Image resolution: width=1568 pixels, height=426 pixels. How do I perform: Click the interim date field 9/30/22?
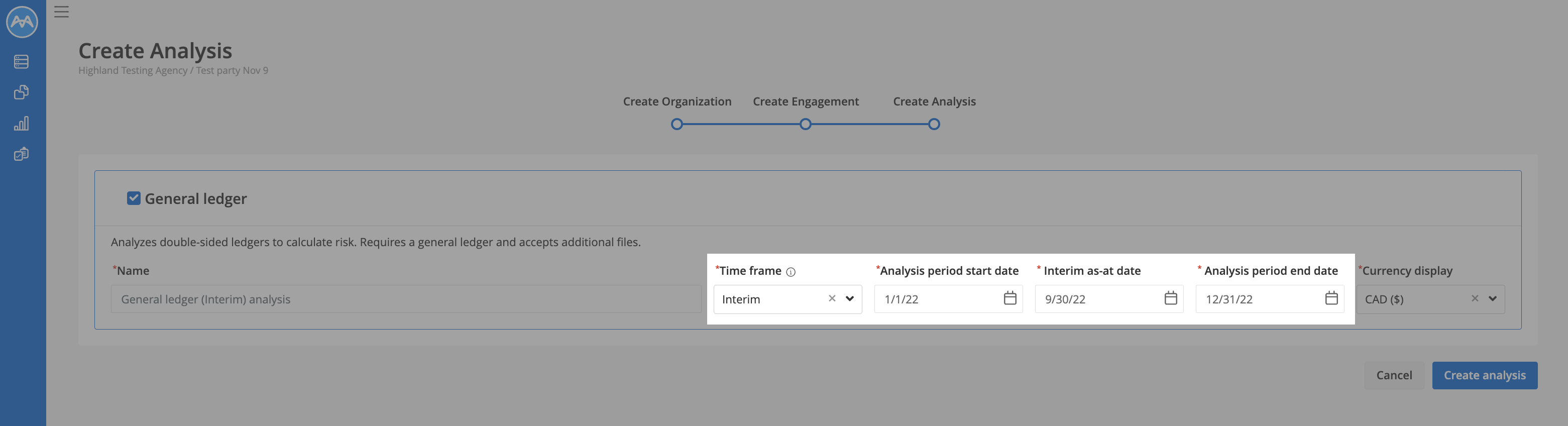[1109, 299]
